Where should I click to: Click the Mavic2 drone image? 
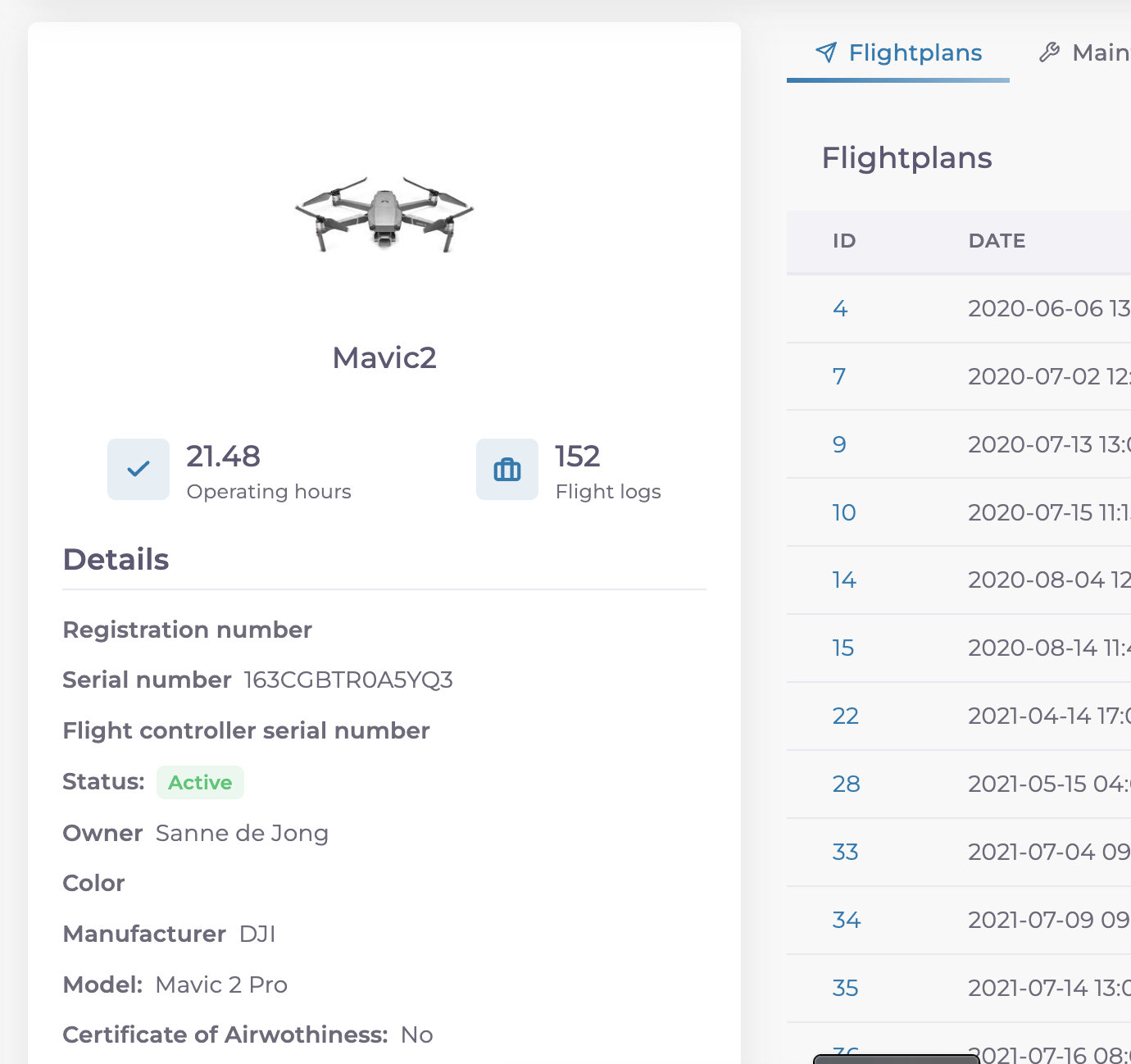384,214
